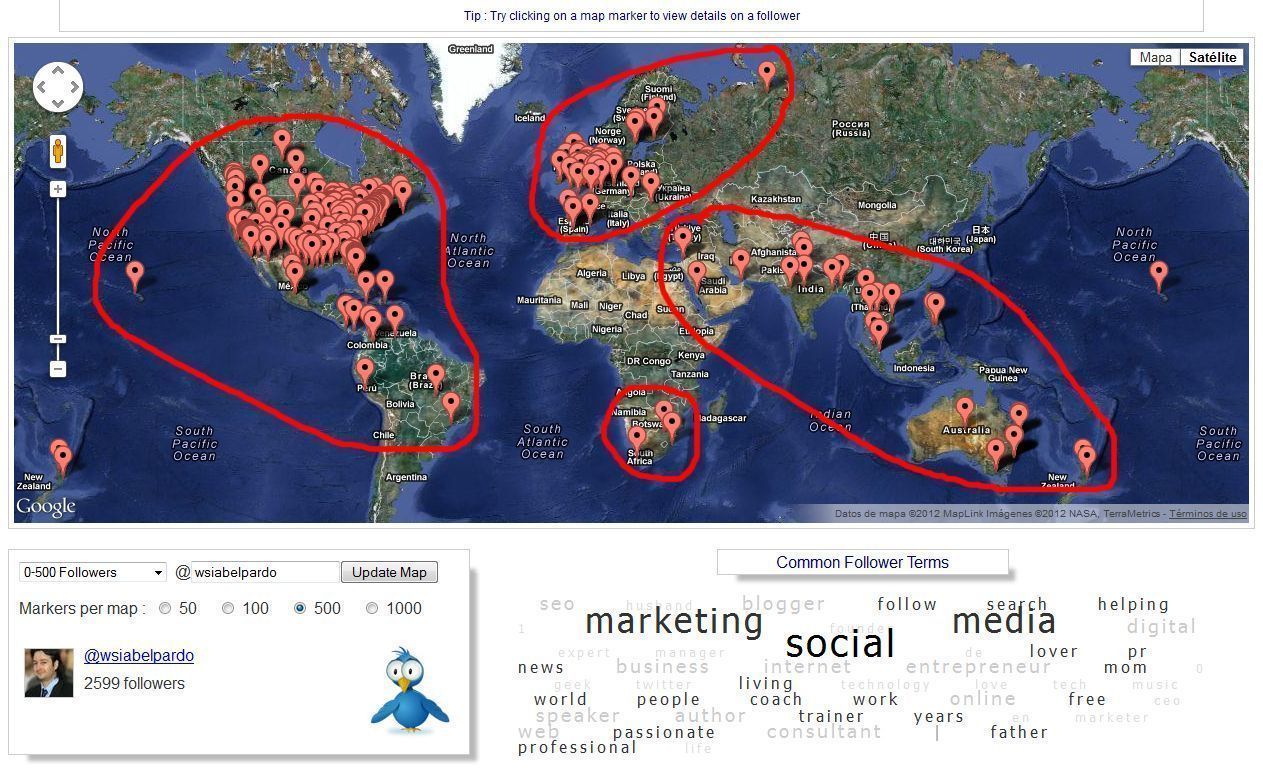Open the @wsiabelpardo profile link
Viewport: 1263px width, 770px height.
pyautogui.click(x=139, y=656)
